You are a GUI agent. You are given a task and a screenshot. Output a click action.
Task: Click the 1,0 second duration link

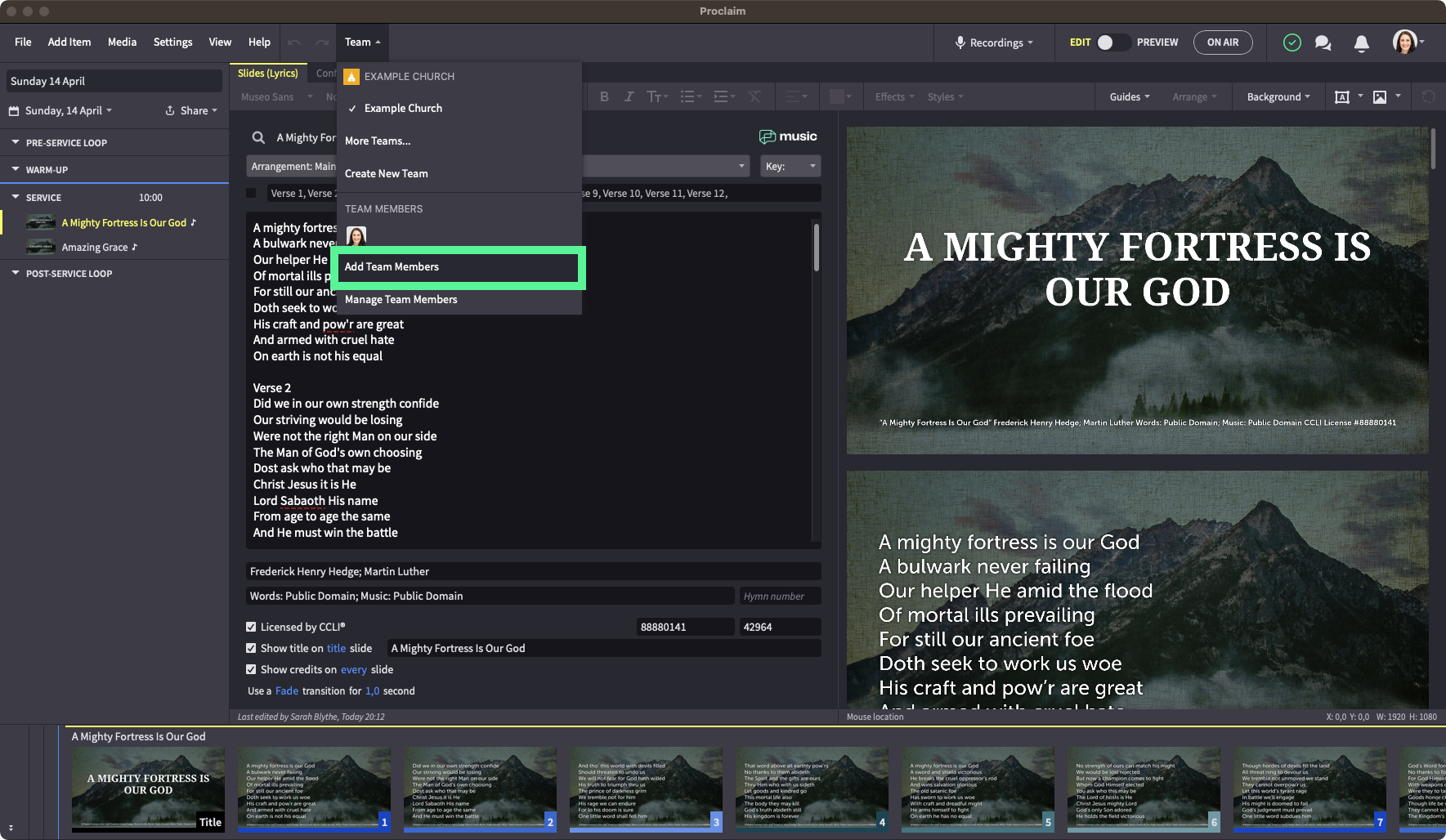click(372, 690)
